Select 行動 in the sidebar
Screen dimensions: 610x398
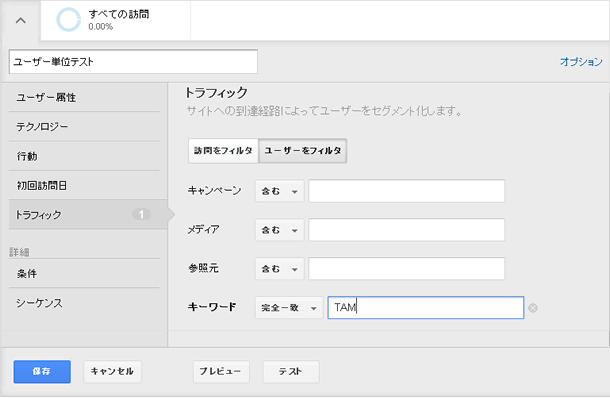84,156
